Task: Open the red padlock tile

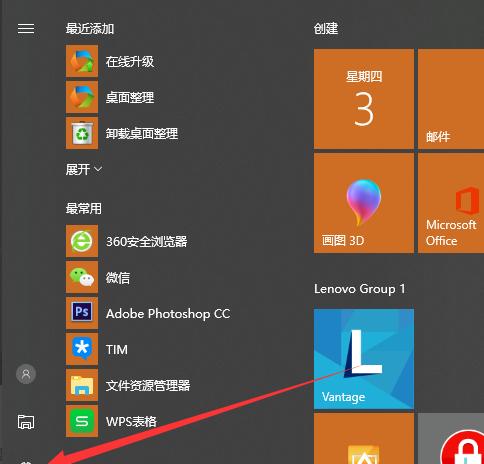Action: (451, 438)
